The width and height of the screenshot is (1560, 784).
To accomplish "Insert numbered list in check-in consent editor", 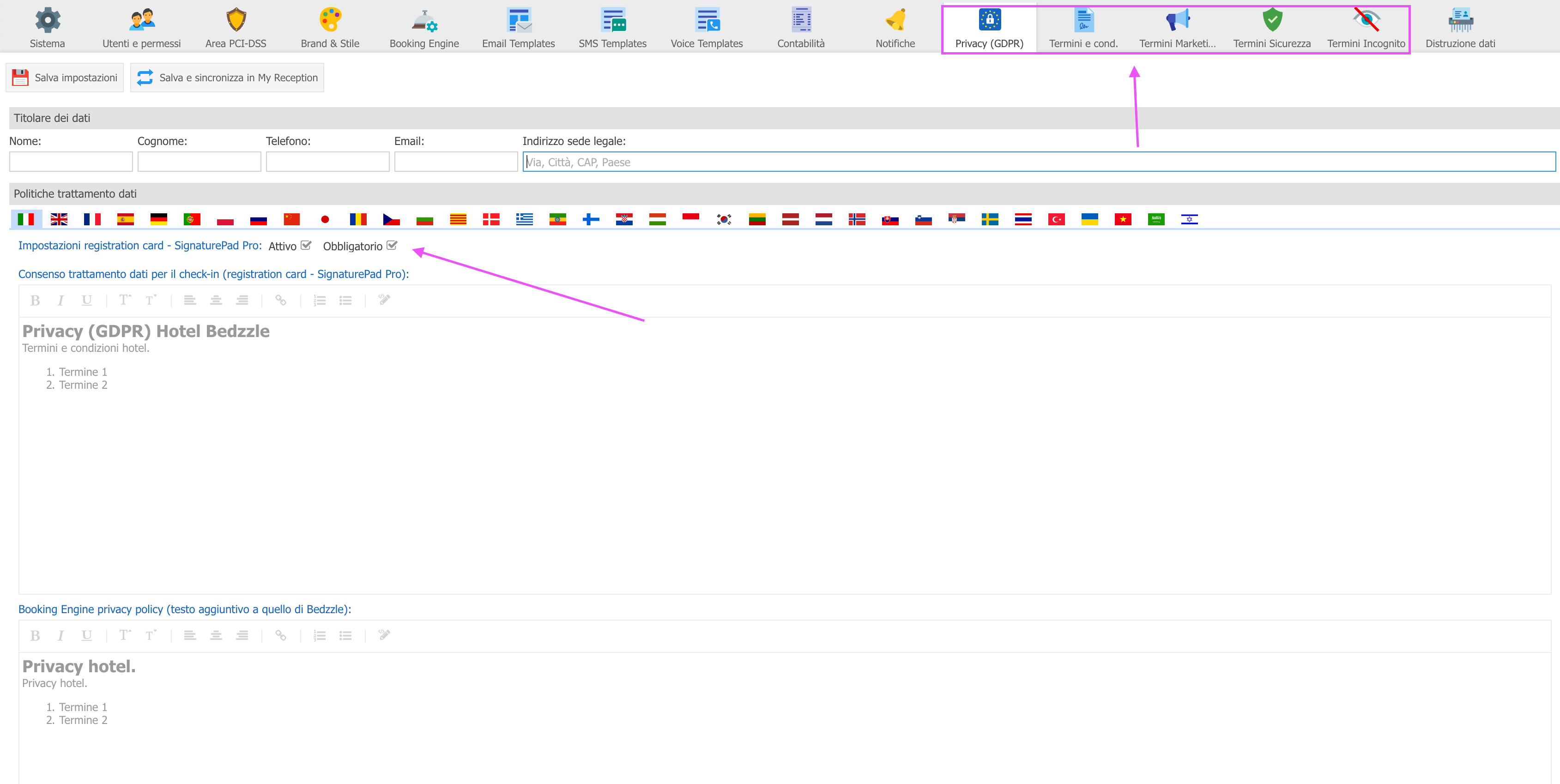I will click(320, 300).
